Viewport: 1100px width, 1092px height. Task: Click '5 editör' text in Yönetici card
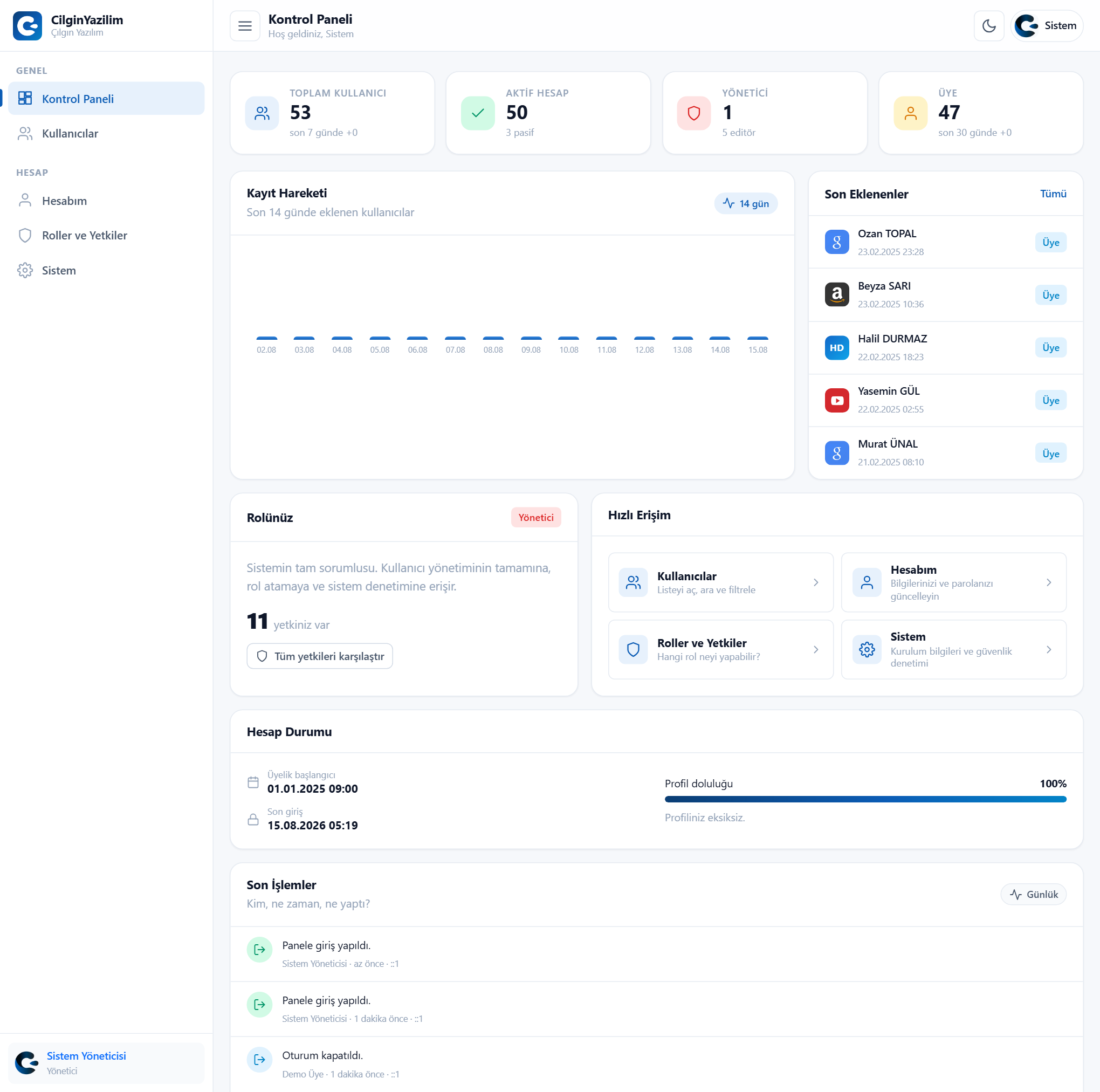pos(739,133)
